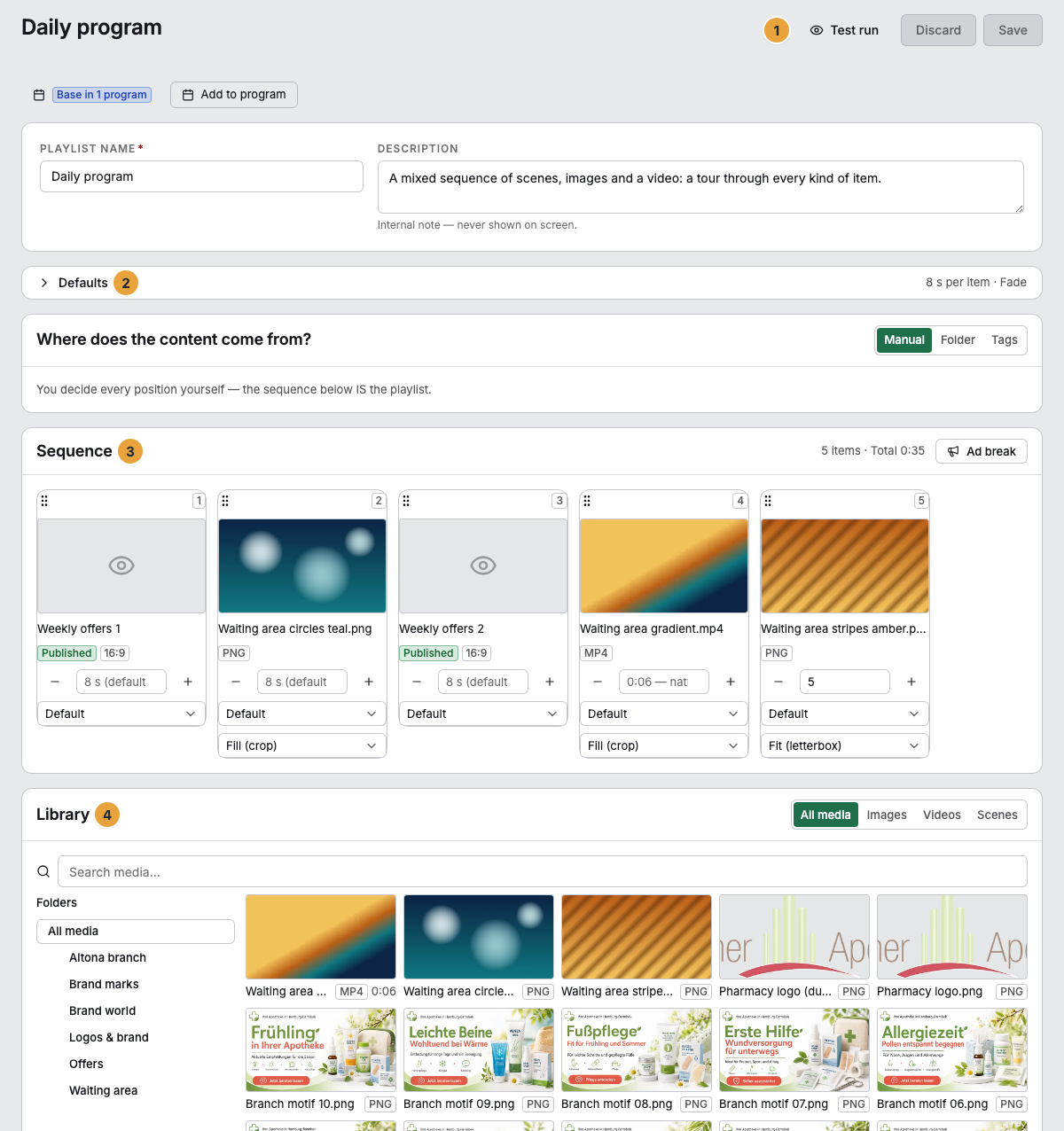Preview Weekly offers 2 via eye icon

click(483, 565)
